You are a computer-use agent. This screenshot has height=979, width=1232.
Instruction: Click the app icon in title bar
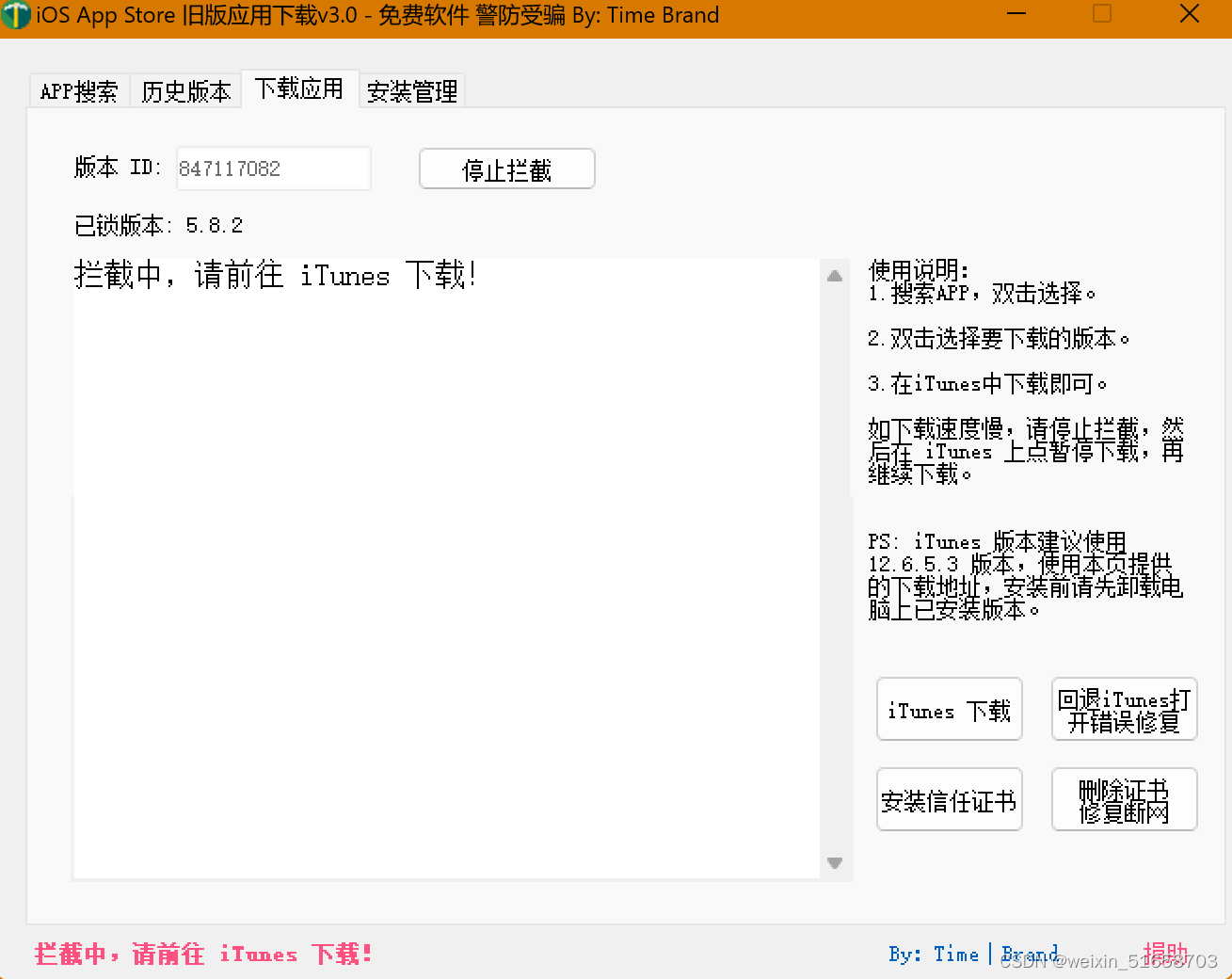16,15
